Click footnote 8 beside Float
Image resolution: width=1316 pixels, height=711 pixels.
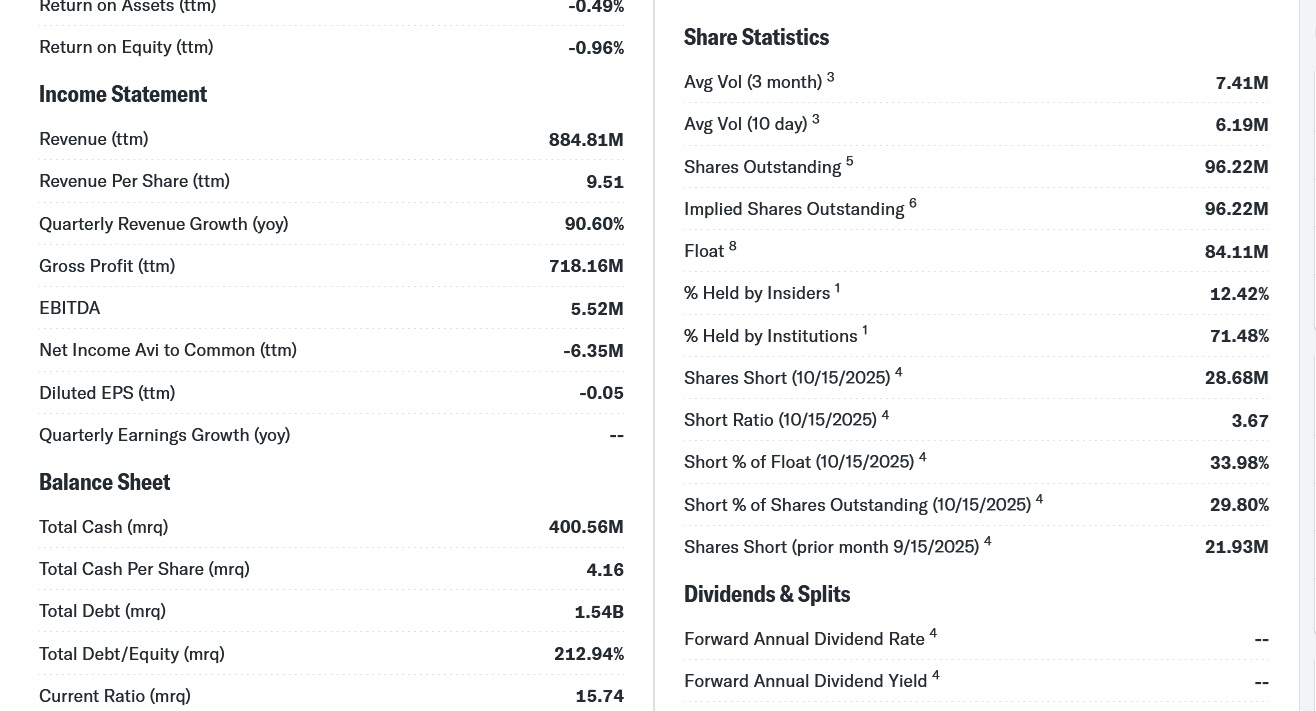(732, 246)
